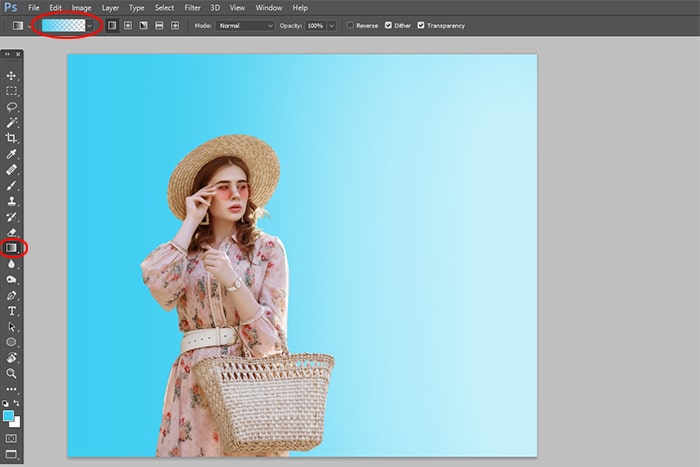
Task: Toggle Quick Mask mode
Action: (x=12, y=438)
